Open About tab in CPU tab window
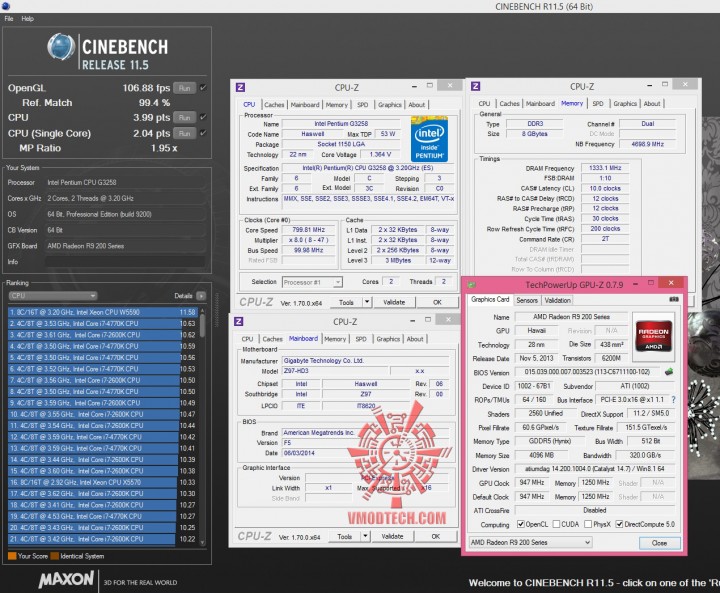The width and height of the screenshot is (720, 593). 416,105
